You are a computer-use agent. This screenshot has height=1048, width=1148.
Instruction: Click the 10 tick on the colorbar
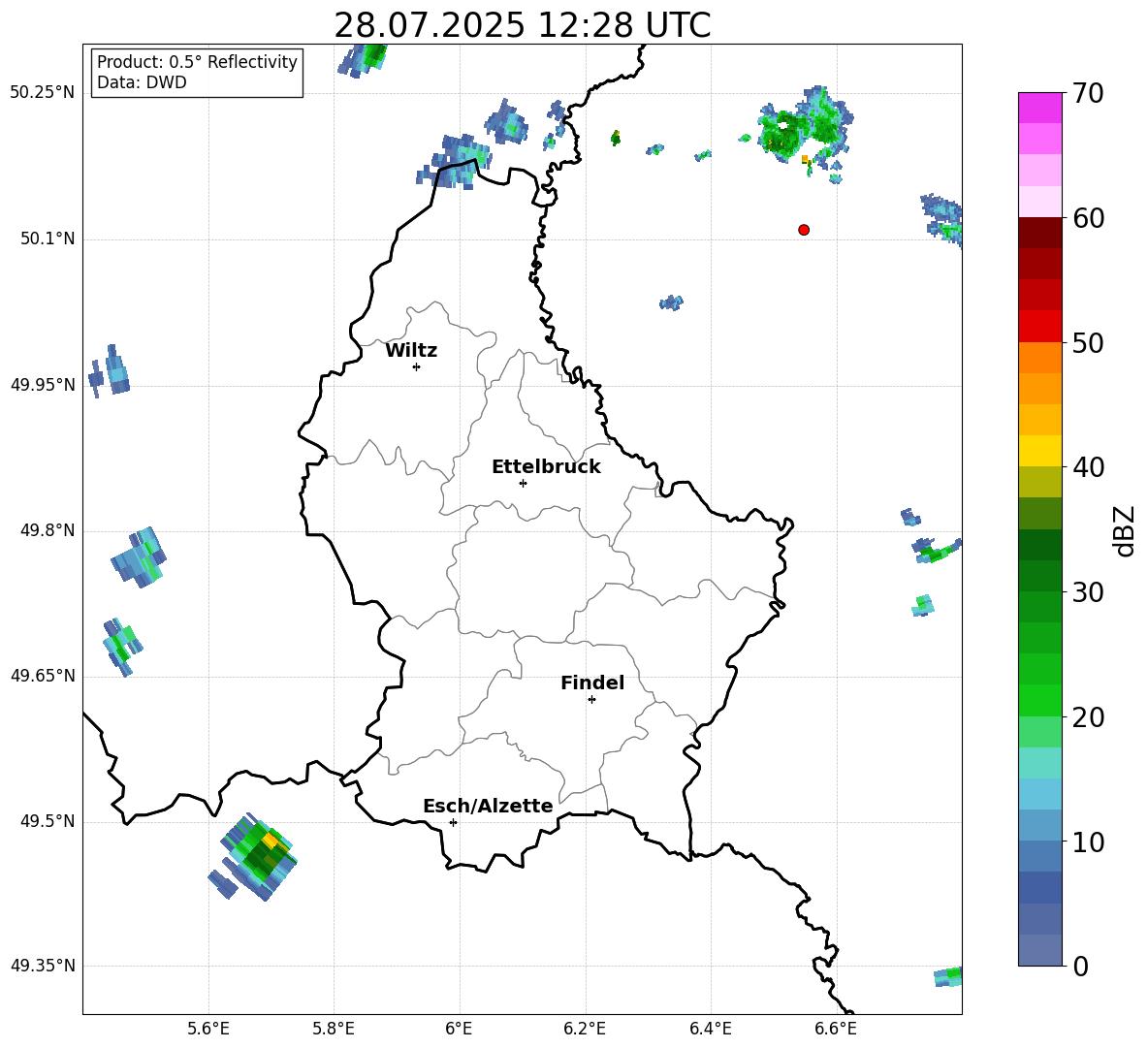[1088, 842]
